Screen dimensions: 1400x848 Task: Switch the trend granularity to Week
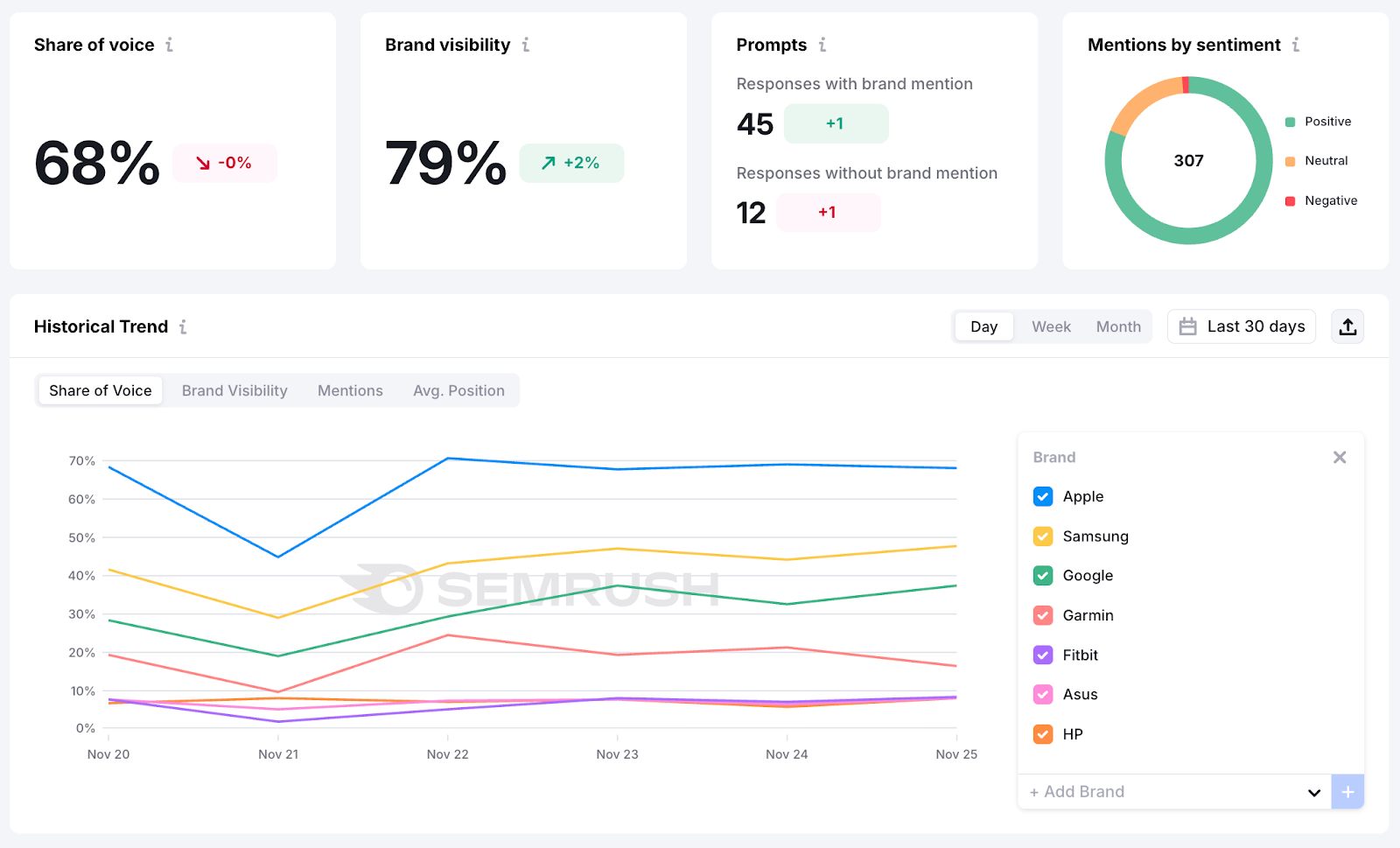1051,326
